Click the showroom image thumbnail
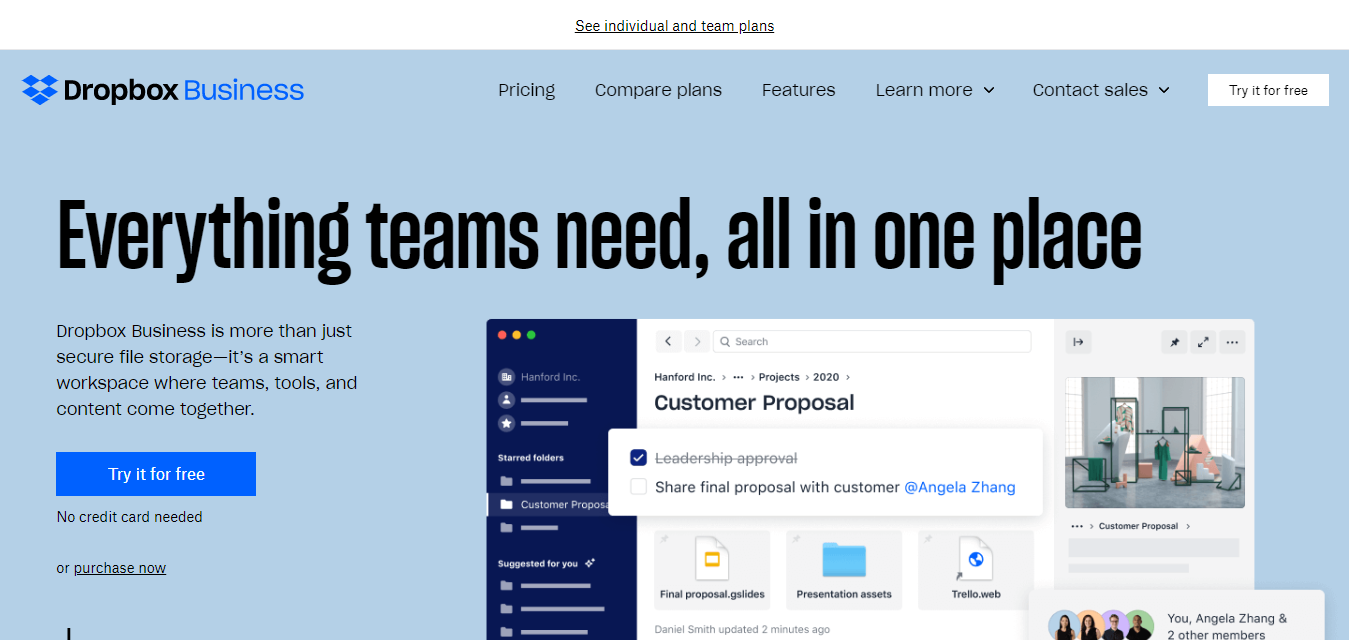This screenshot has width=1349, height=640. [x=1154, y=442]
